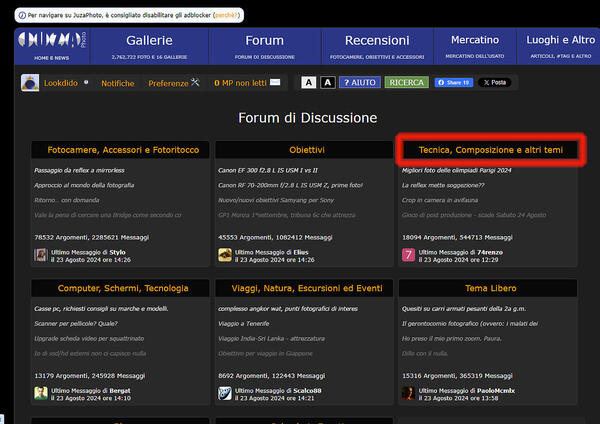This screenshot has width=600, height=424.
Task: Click Elios's avatar icon
Action: pos(225,255)
